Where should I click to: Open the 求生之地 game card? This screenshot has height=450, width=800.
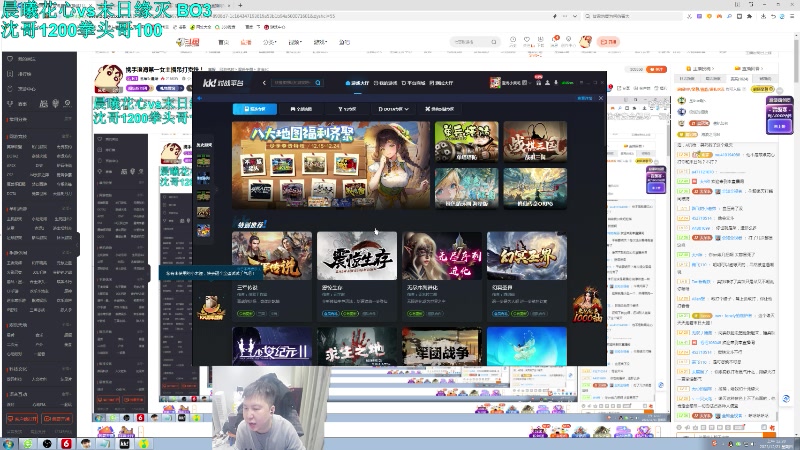(x=357, y=346)
